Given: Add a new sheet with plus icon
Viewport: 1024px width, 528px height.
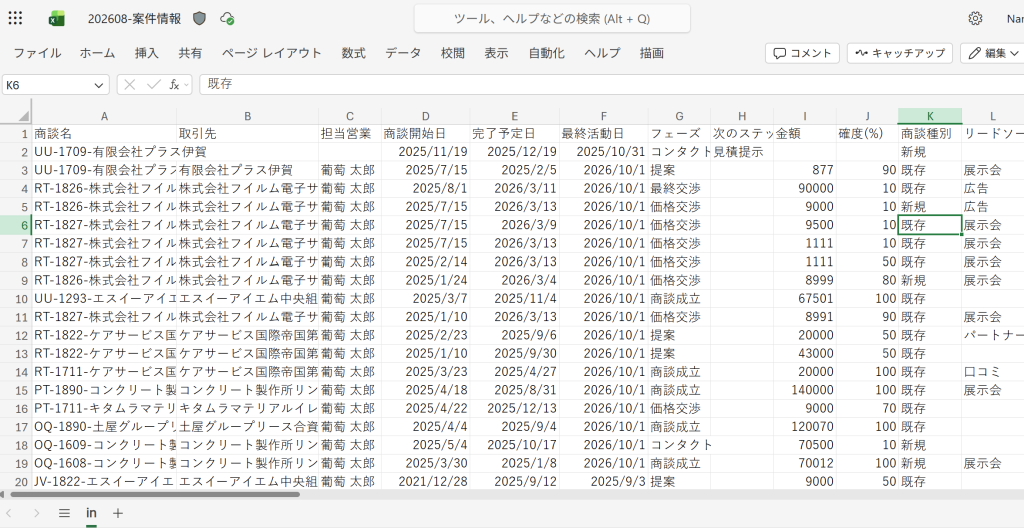Looking at the screenshot, I should pyautogui.click(x=118, y=513).
